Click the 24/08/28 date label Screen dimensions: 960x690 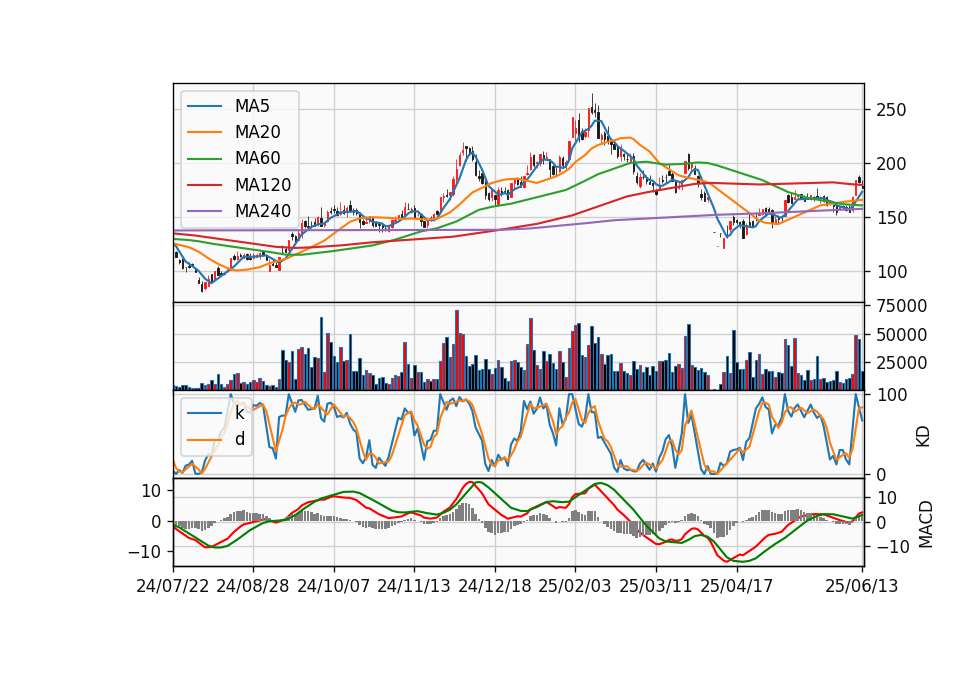pos(253,586)
